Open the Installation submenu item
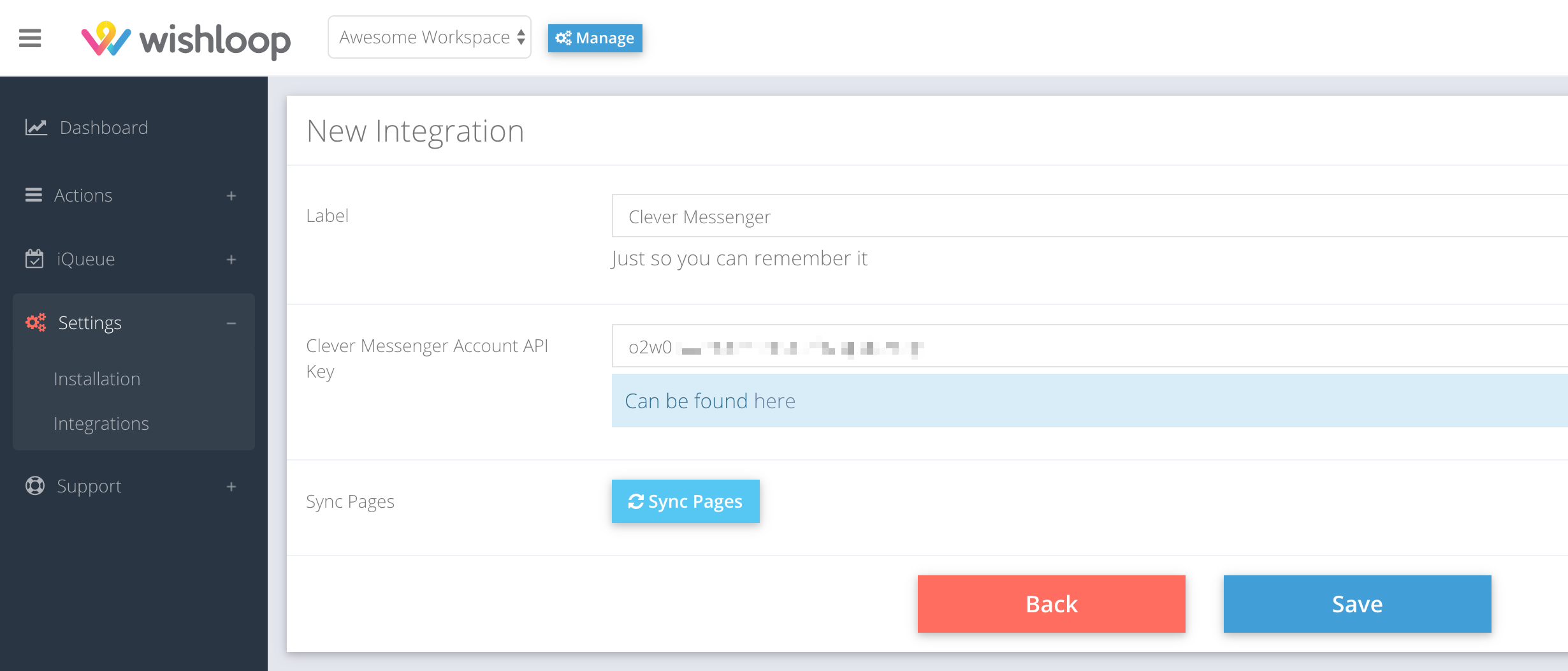The width and height of the screenshot is (1568, 671). pos(97,379)
